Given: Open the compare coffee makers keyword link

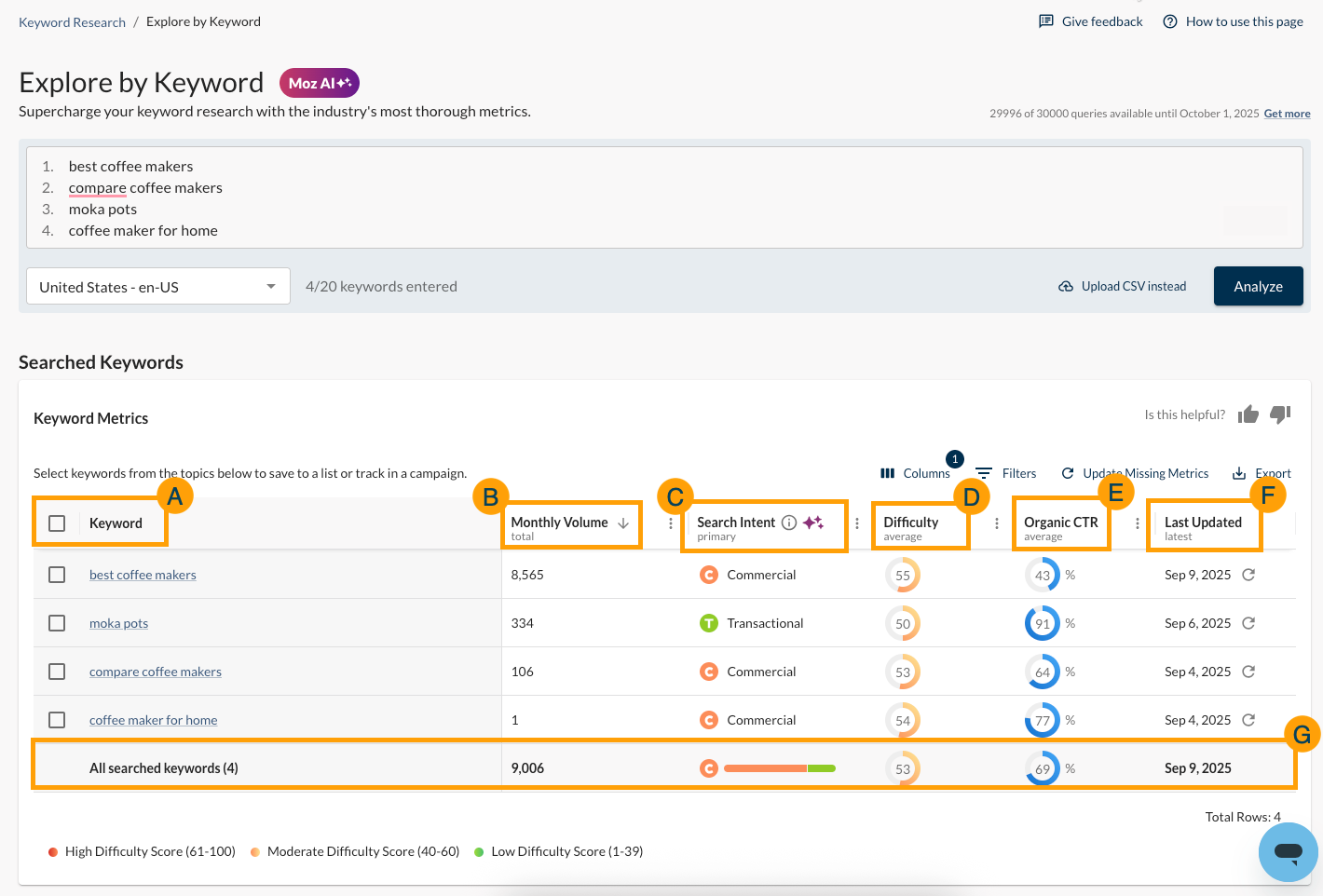Looking at the screenshot, I should pyautogui.click(x=155, y=671).
